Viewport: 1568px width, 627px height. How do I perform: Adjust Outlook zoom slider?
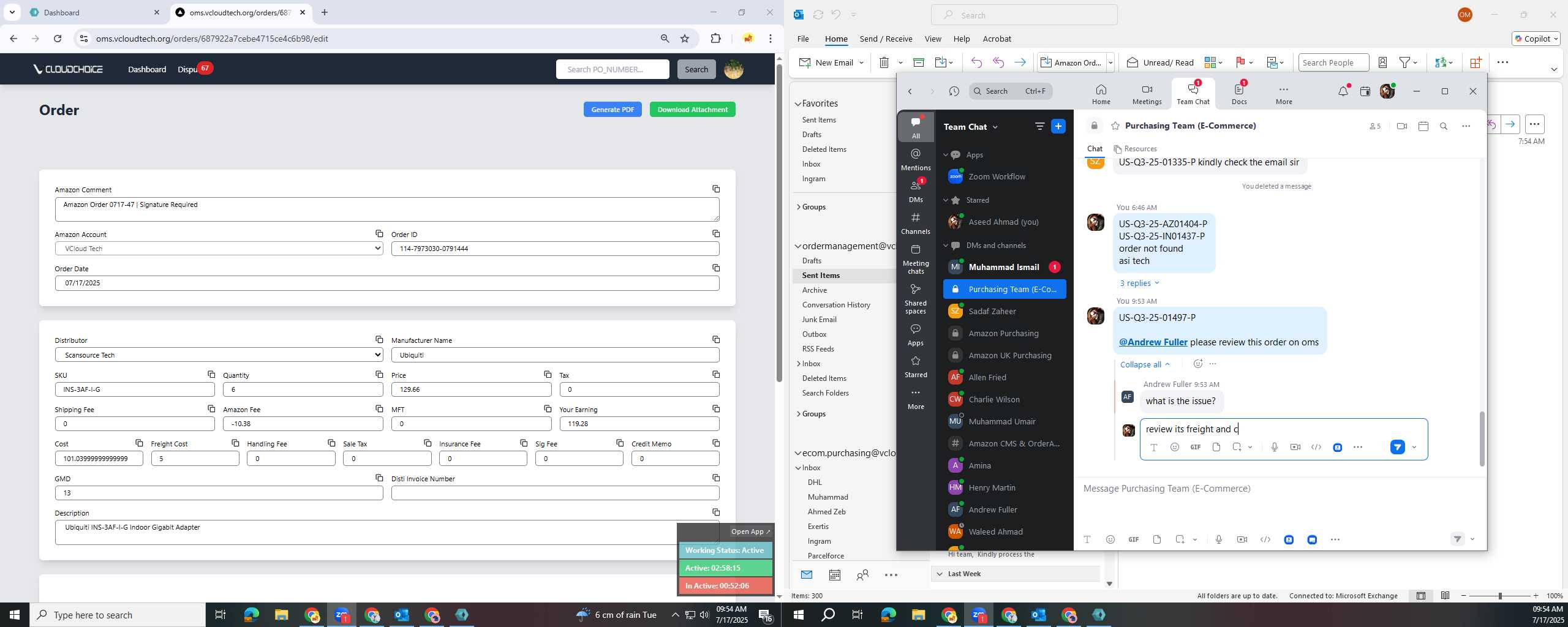coord(1499,596)
